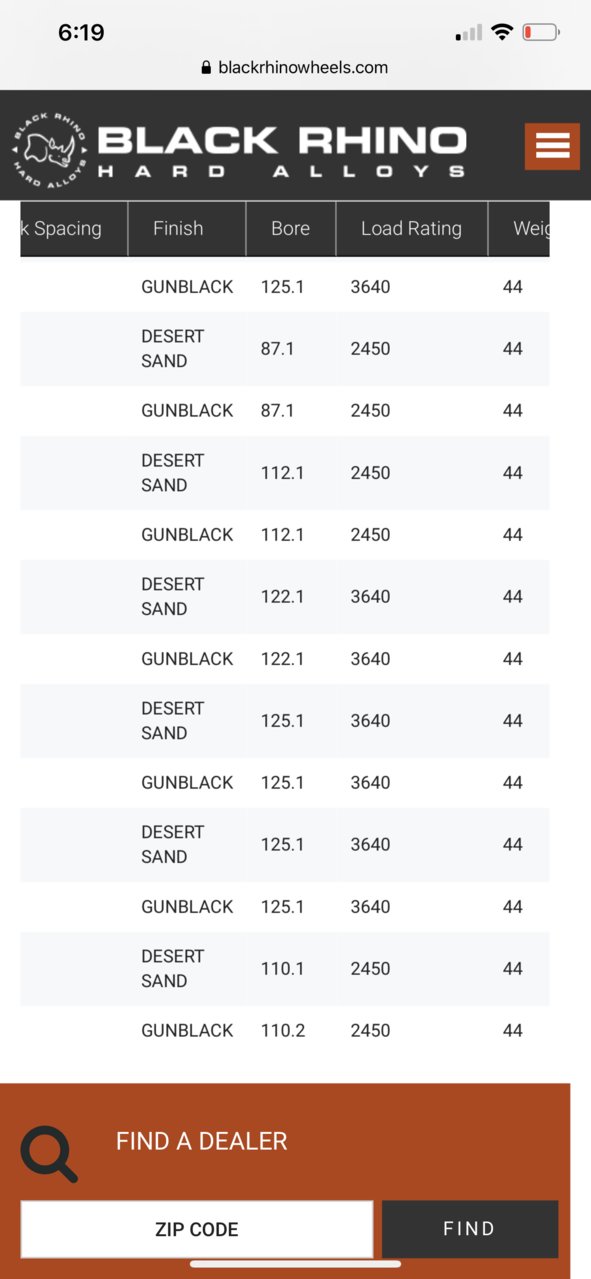This screenshot has height=1279, width=591.
Task: Tap the FIND A DEALER heading
Action: [201, 1141]
